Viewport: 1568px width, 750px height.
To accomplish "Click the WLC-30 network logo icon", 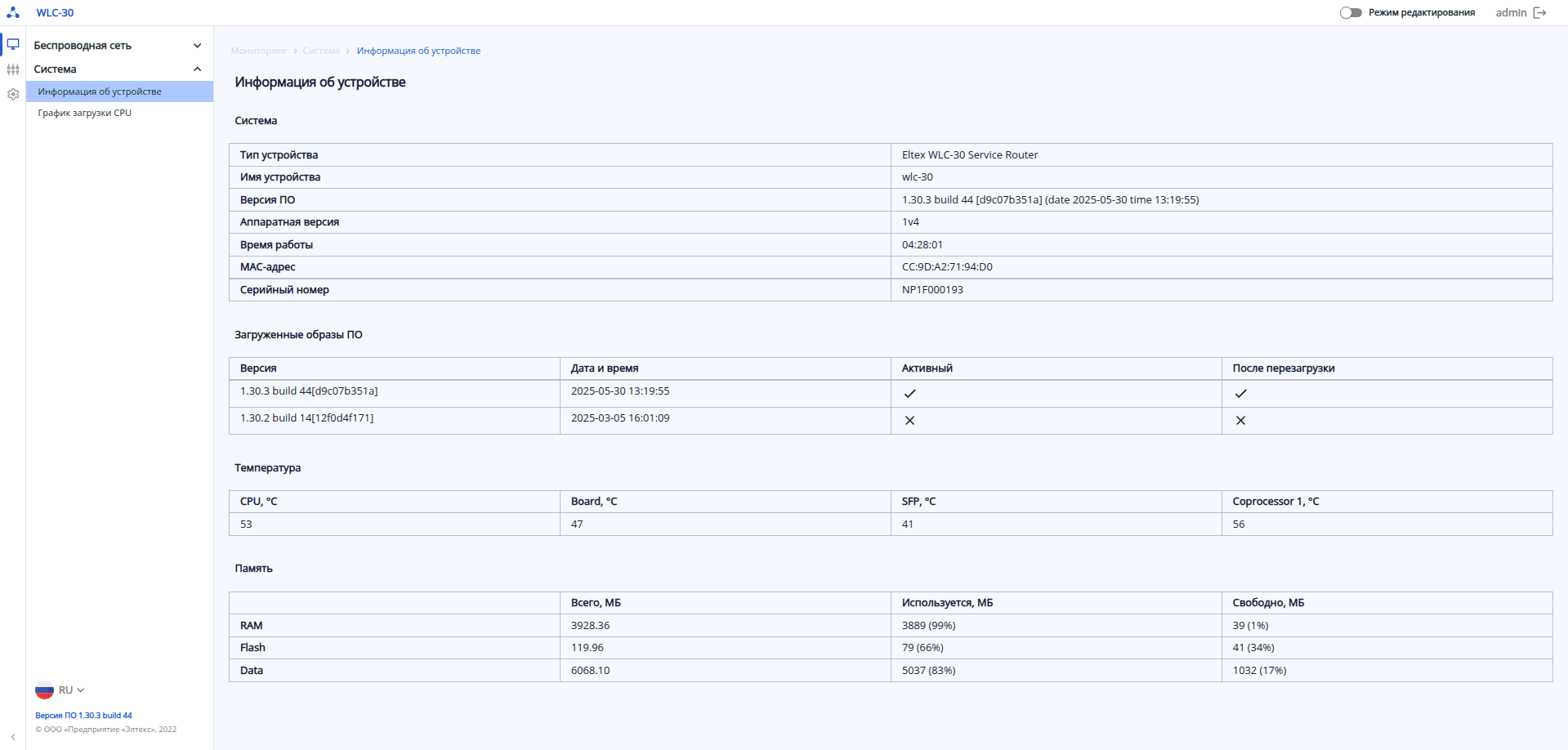I will [x=13, y=12].
